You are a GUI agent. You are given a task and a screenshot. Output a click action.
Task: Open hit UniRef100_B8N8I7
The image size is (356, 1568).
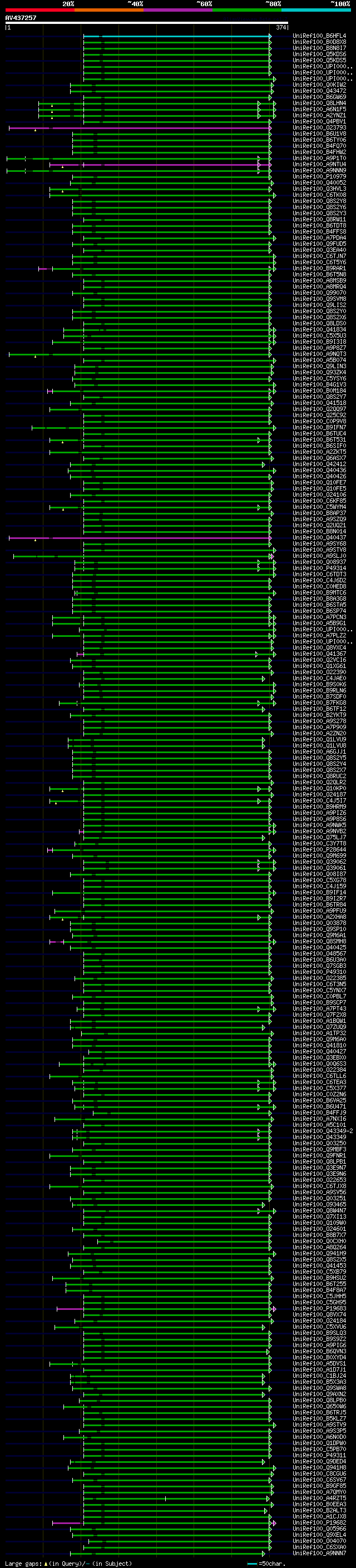[319, 48]
